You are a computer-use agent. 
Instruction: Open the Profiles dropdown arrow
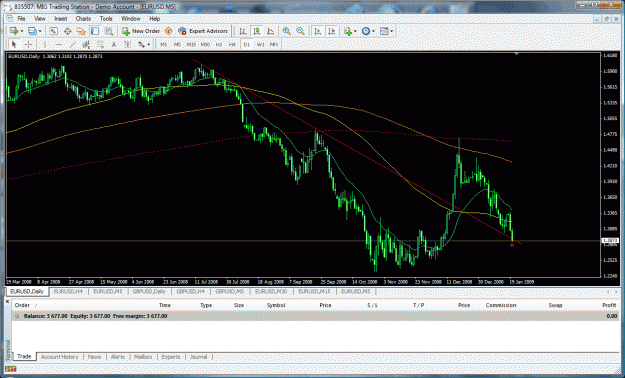tap(40, 31)
